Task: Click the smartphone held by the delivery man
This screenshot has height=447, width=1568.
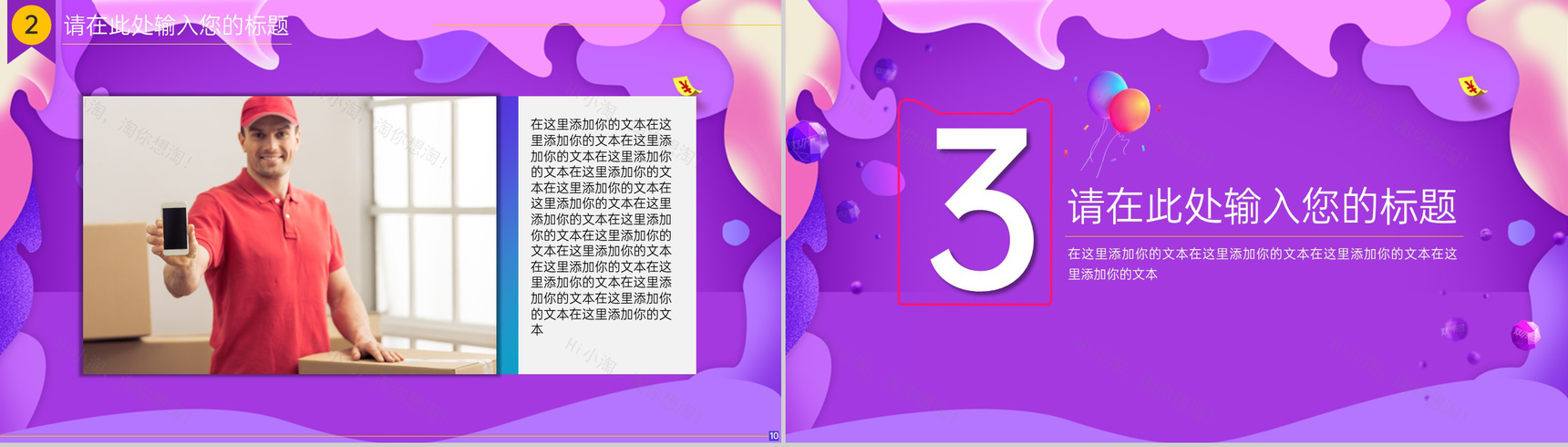Action: pyautogui.click(x=174, y=227)
